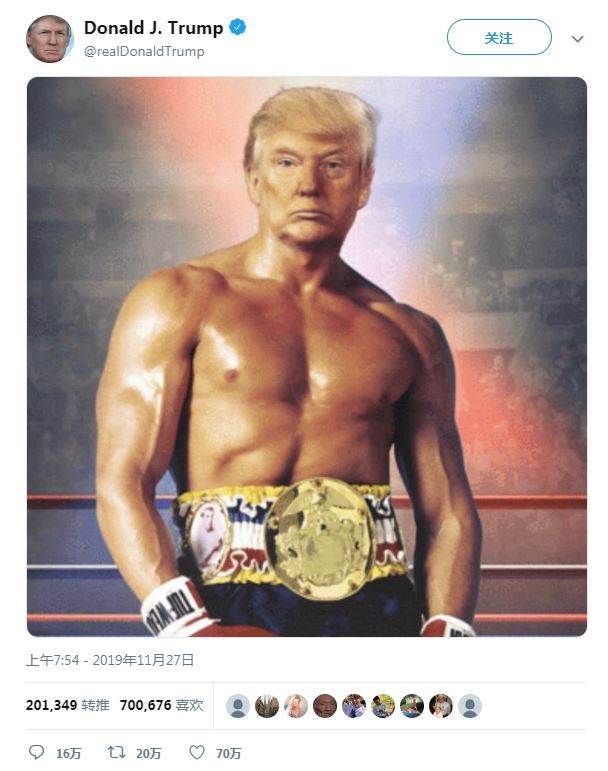
Task: Open the 700,676 喜欢 likes list
Action: 161,705
